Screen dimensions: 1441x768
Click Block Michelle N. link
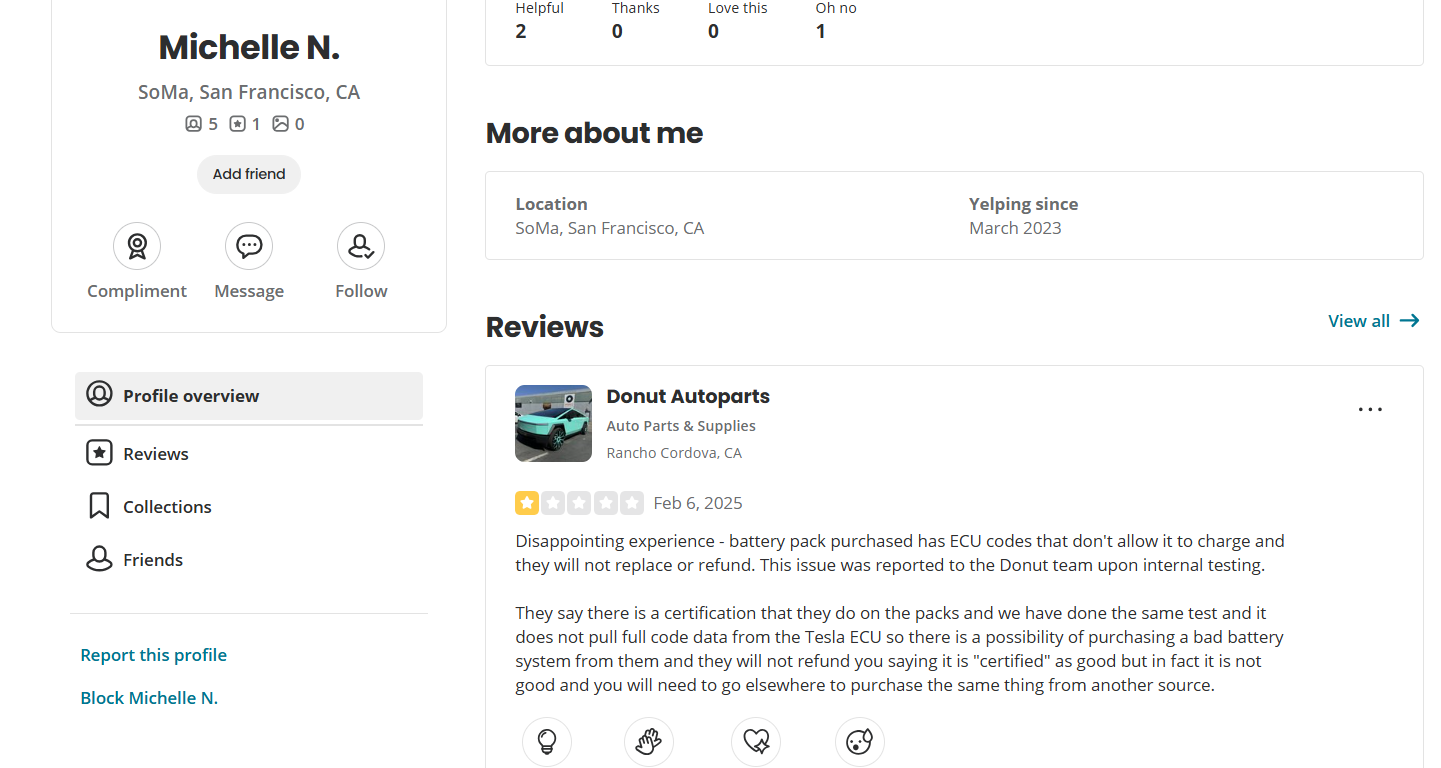[149, 698]
